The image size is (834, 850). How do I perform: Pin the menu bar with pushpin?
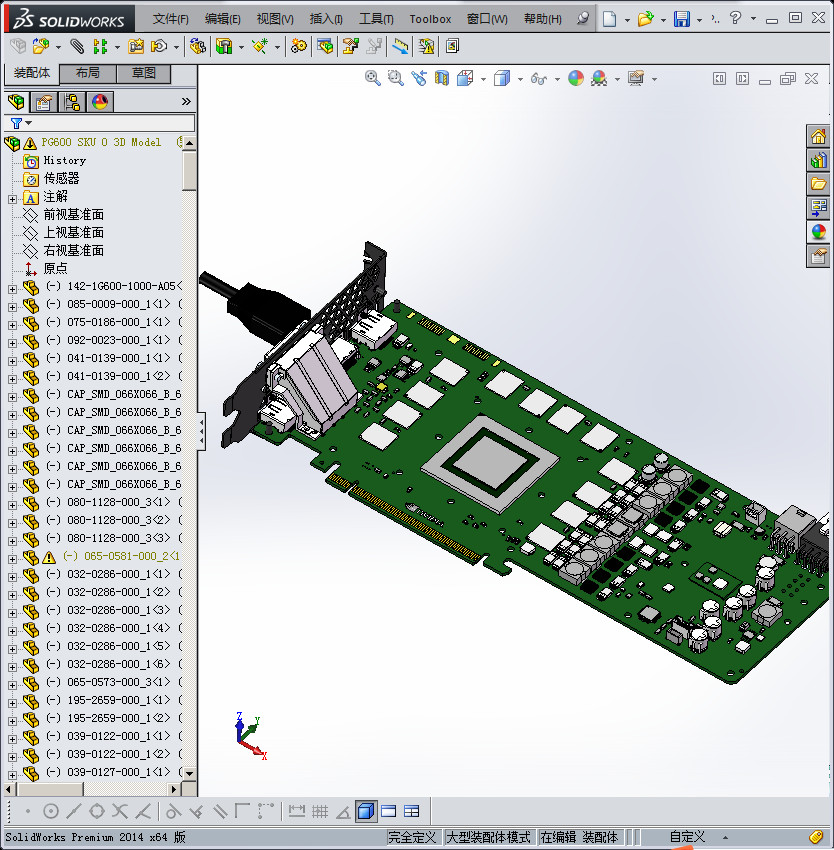pyautogui.click(x=583, y=18)
